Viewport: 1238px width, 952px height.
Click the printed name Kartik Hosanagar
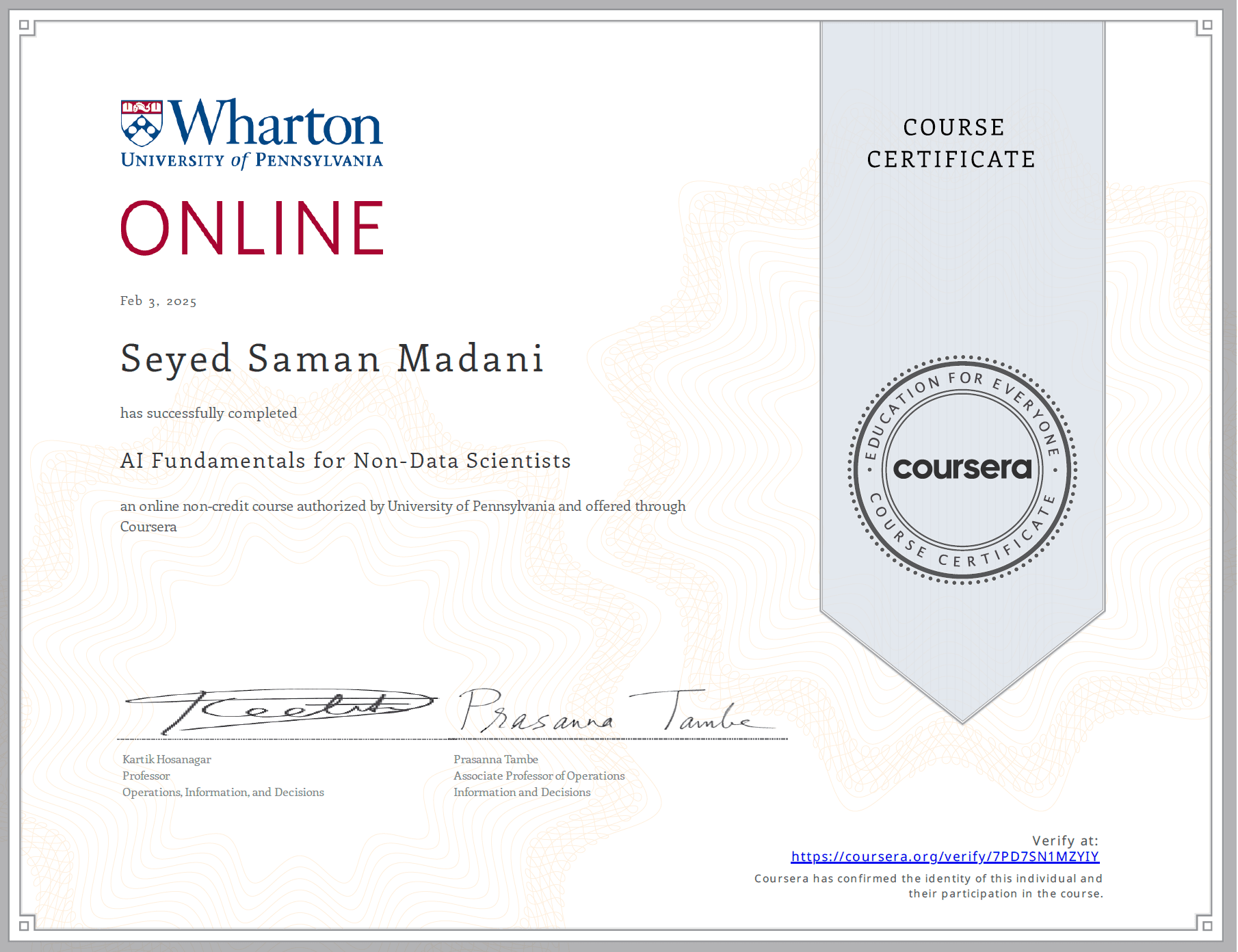point(167,759)
